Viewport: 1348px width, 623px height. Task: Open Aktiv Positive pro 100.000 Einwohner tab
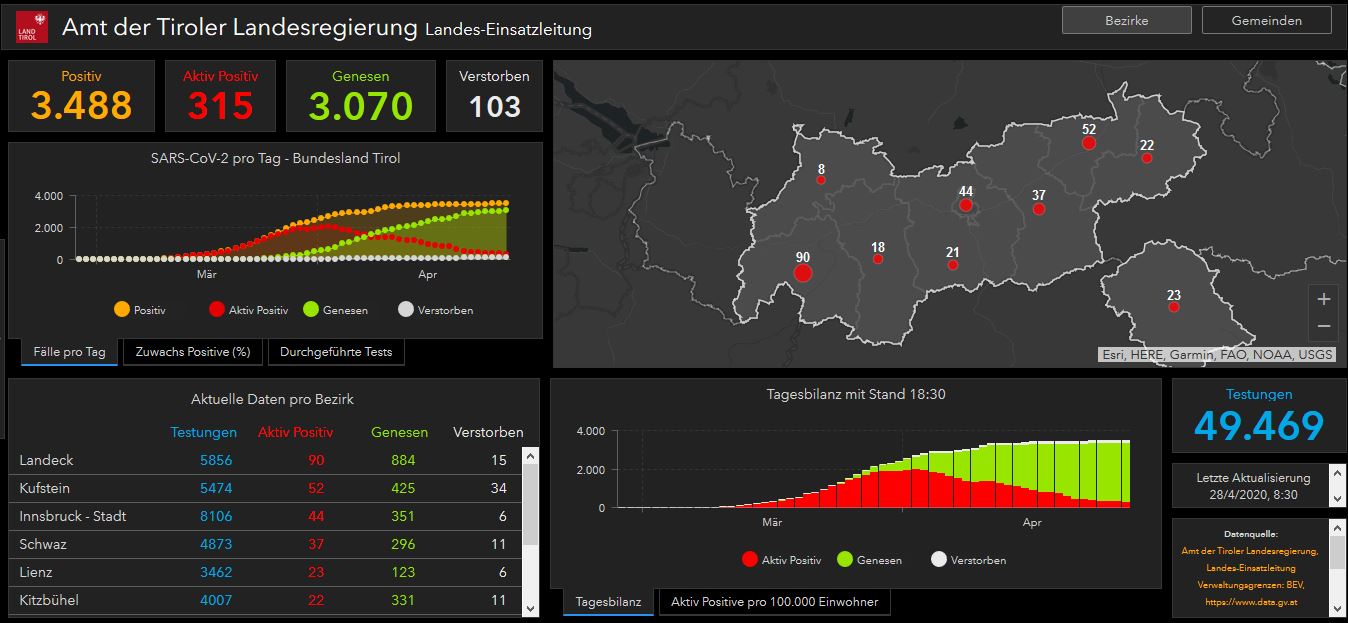coord(774,602)
